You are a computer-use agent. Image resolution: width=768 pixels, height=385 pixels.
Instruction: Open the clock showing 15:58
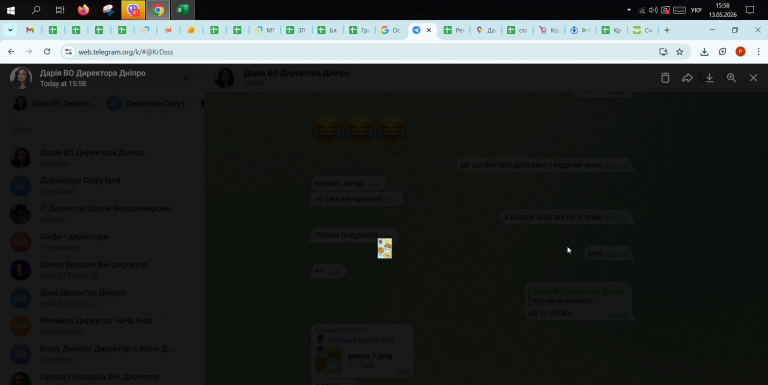[x=722, y=10]
